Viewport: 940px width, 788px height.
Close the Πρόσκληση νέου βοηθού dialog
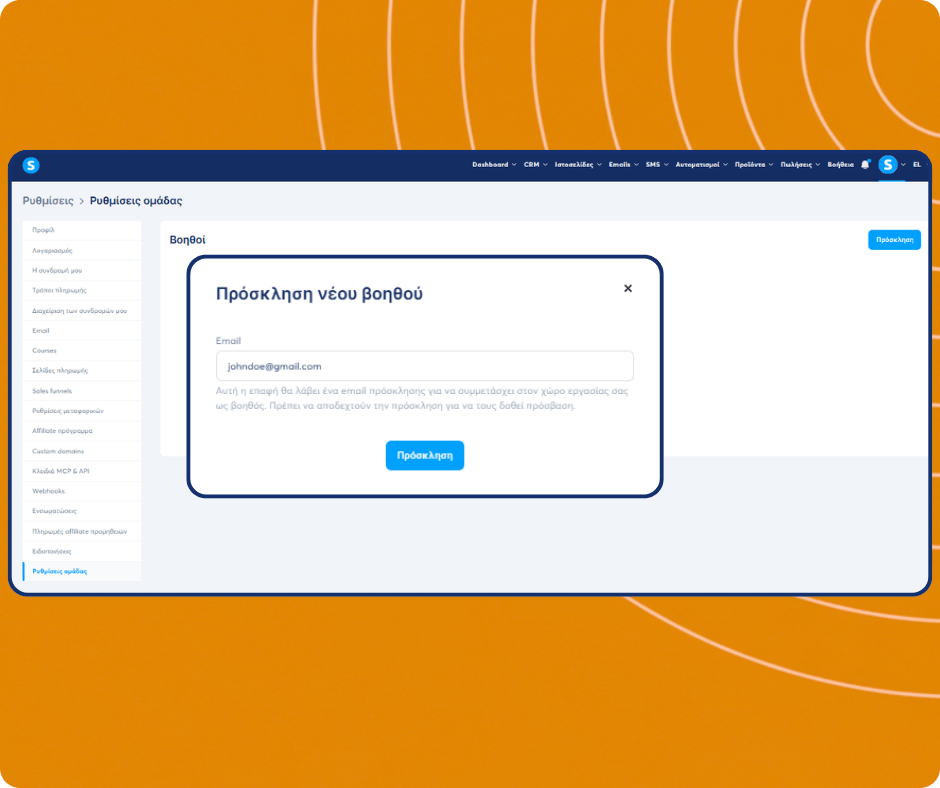tap(628, 288)
